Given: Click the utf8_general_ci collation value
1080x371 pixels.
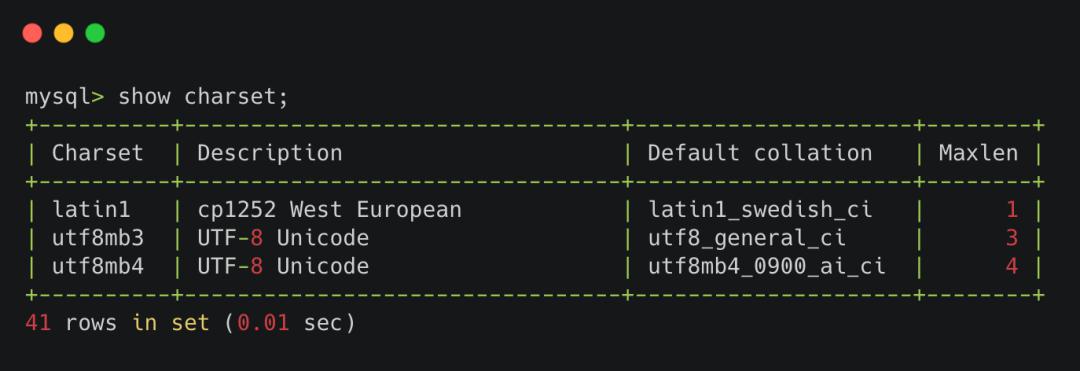Looking at the screenshot, I should pos(747,239).
